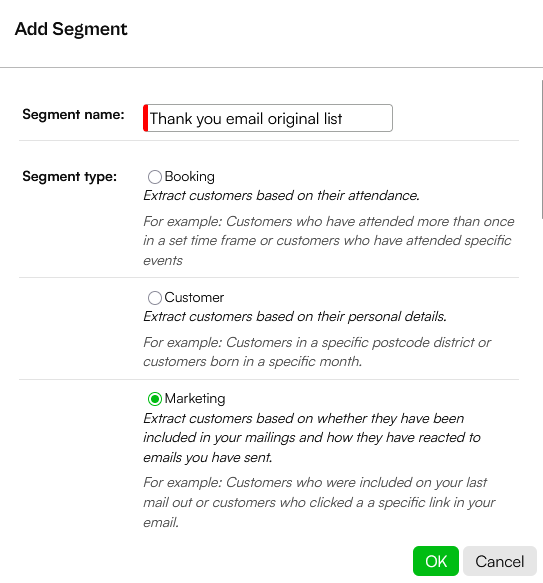Image resolution: width=543 pixels, height=583 pixels.
Task: Click the Marketing description about mailings
Action: pyautogui.click(x=312, y=438)
